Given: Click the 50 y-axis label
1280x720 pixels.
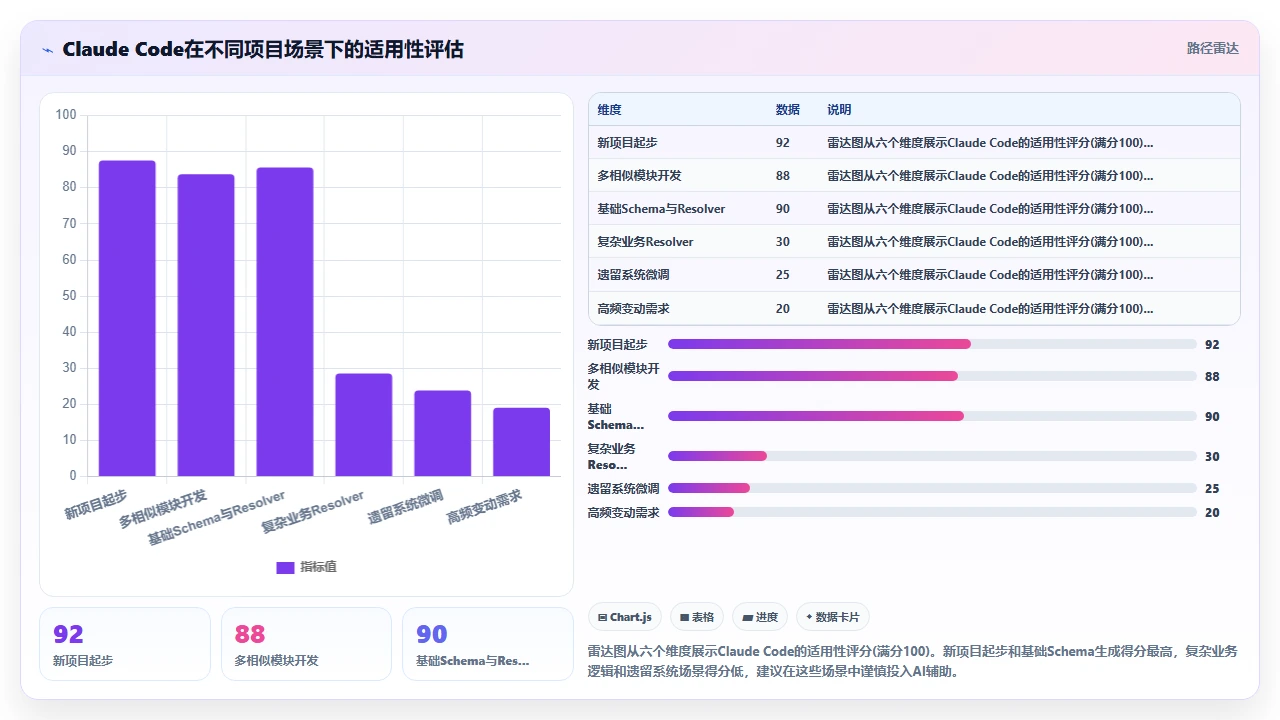Looking at the screenshot, I should click(69, 296).
